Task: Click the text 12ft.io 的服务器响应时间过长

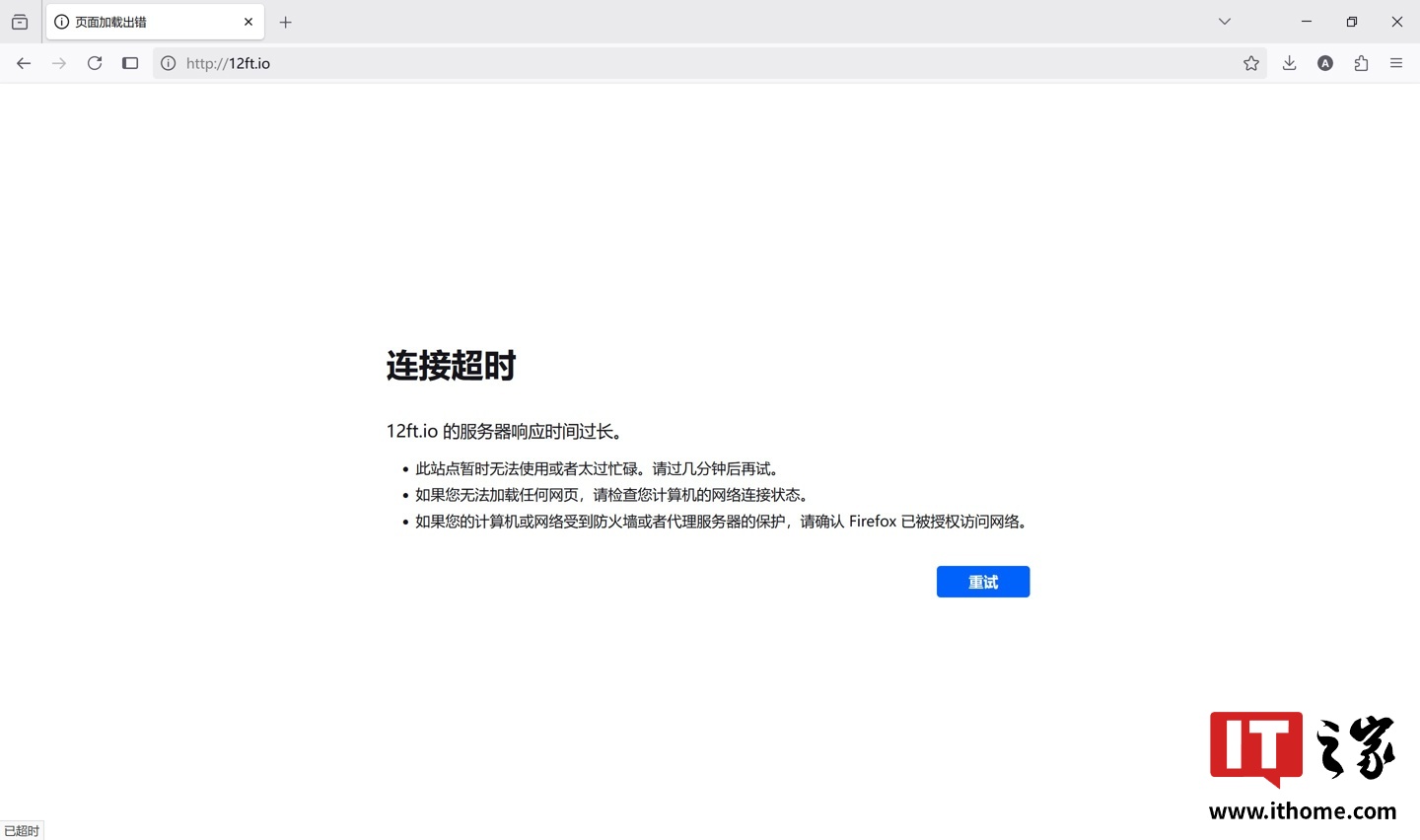Action: tap(504, 431)
